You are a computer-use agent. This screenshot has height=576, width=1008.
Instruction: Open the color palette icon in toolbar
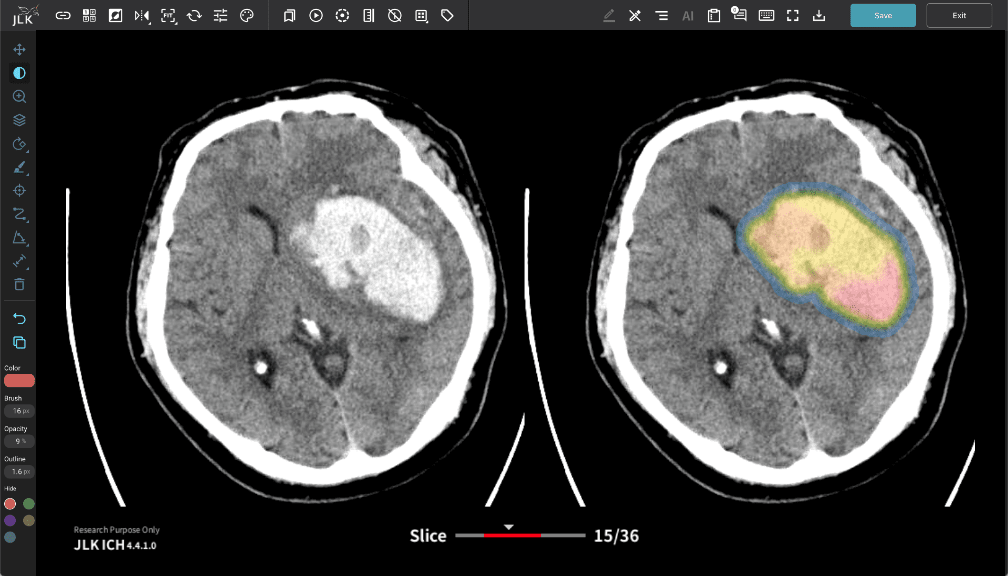click(247, 16)
